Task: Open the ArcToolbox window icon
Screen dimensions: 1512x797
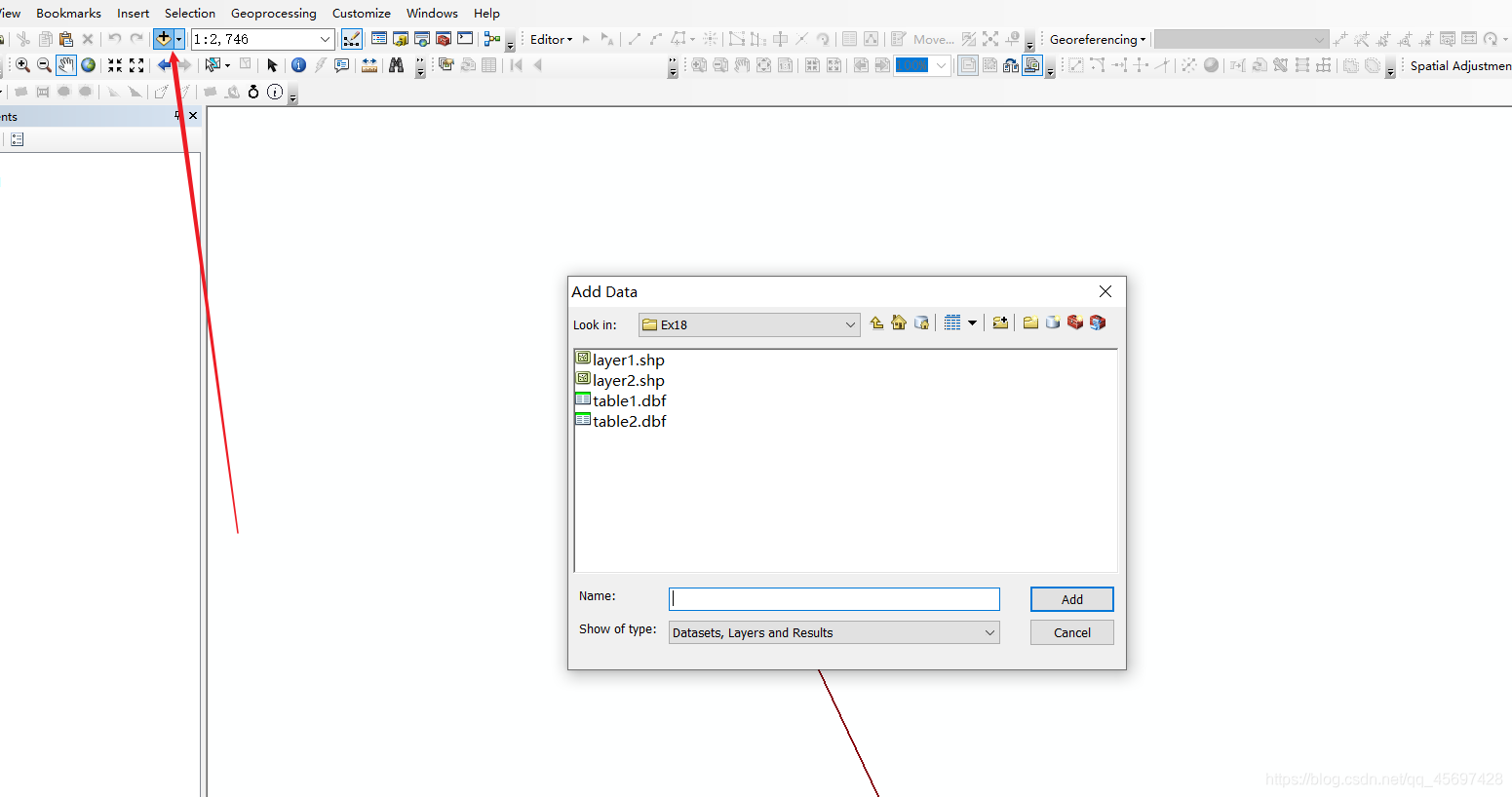Action: (x=444, y=39)
